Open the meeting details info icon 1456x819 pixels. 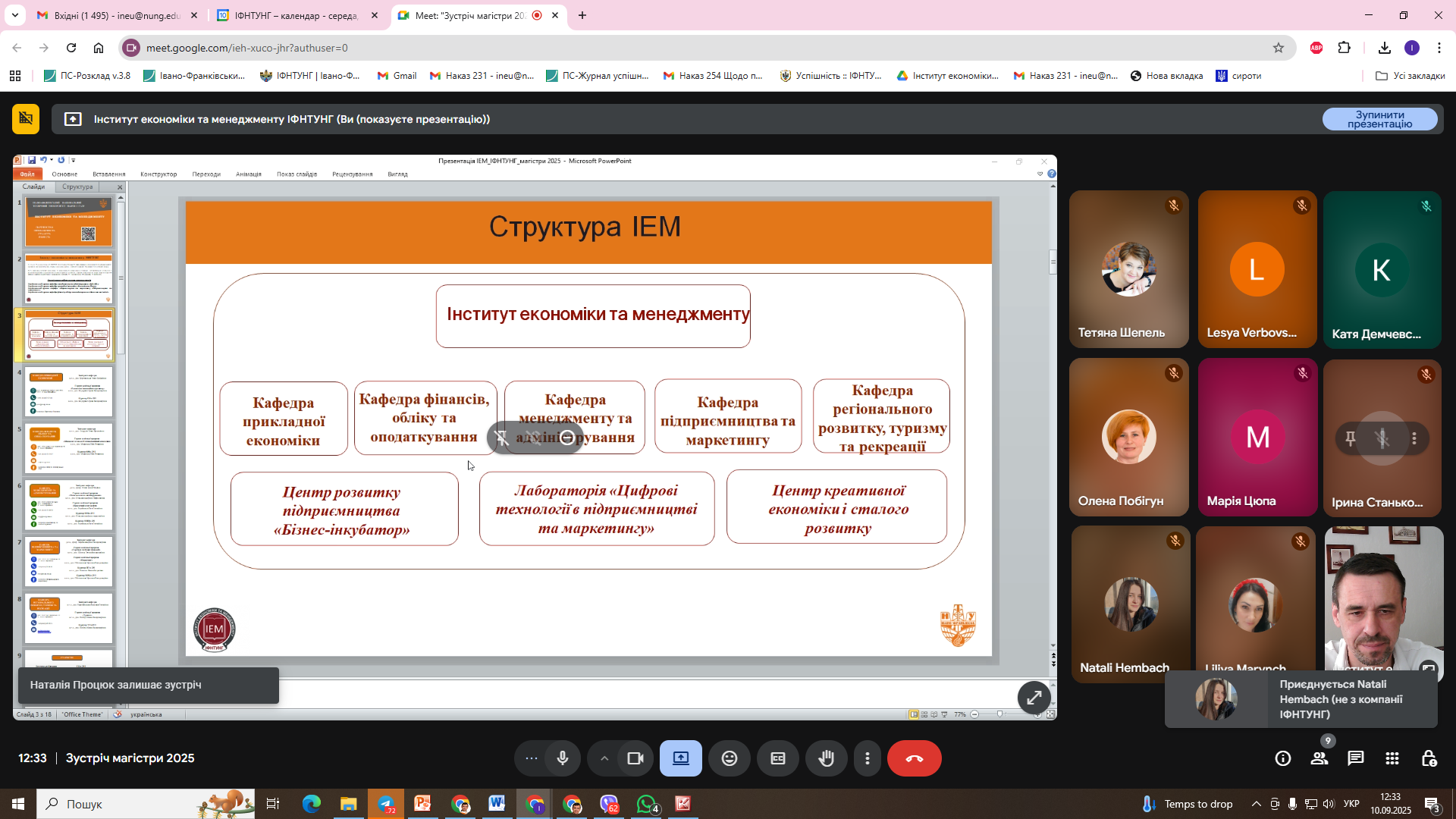1282,758
